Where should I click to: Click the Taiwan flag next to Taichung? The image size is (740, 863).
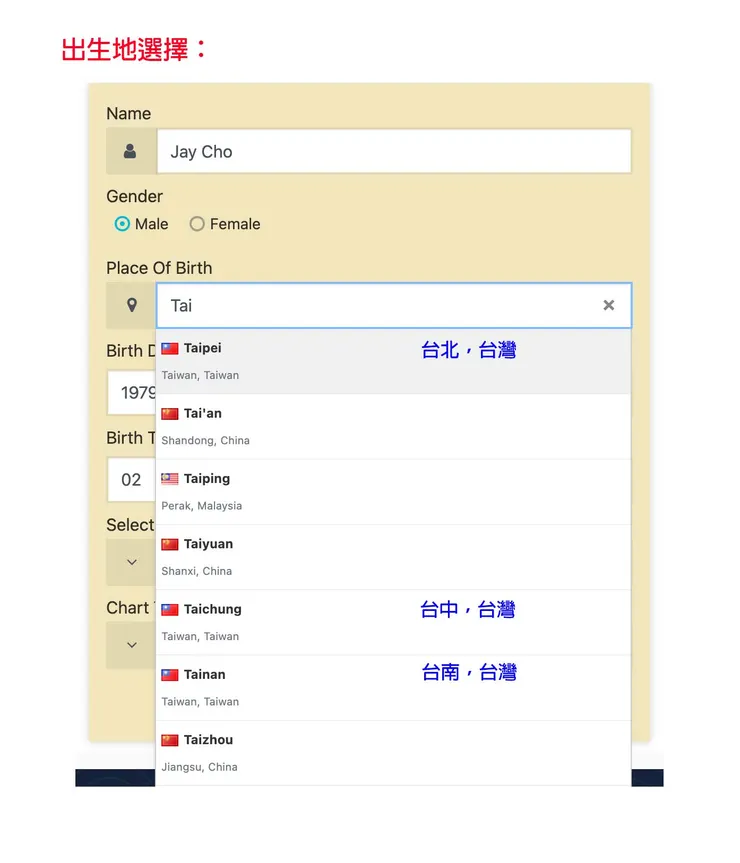point(169,610)
